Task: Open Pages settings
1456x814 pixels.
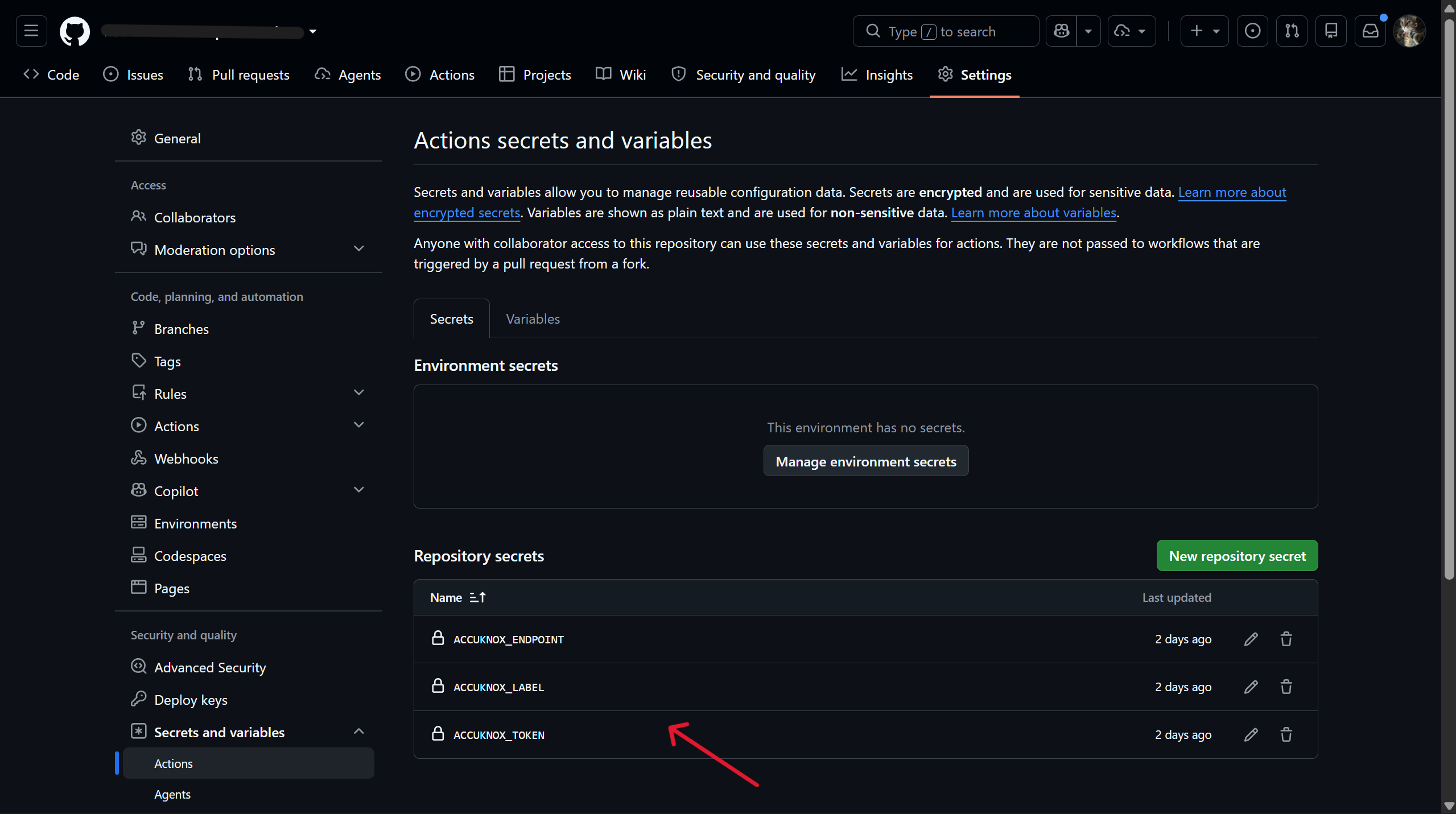Action: point(248,588)
